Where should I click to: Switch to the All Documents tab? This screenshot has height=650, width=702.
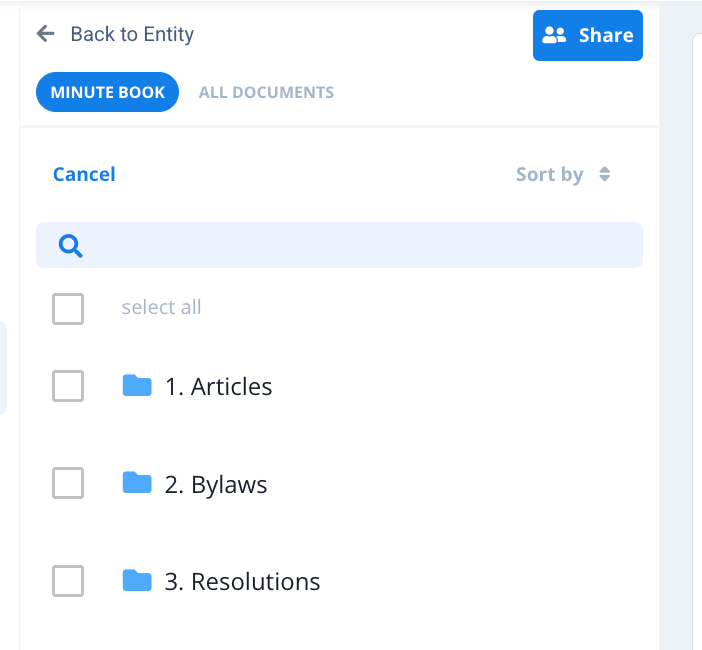pos(266,92)
